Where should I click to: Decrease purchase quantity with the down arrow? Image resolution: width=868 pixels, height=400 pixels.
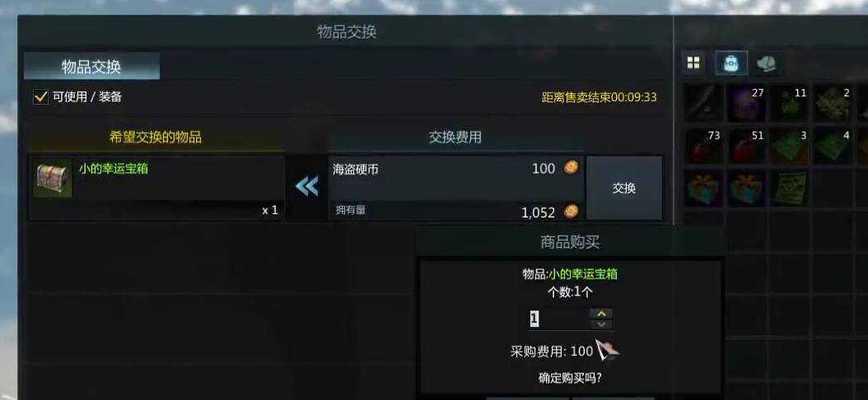point(601,324)
